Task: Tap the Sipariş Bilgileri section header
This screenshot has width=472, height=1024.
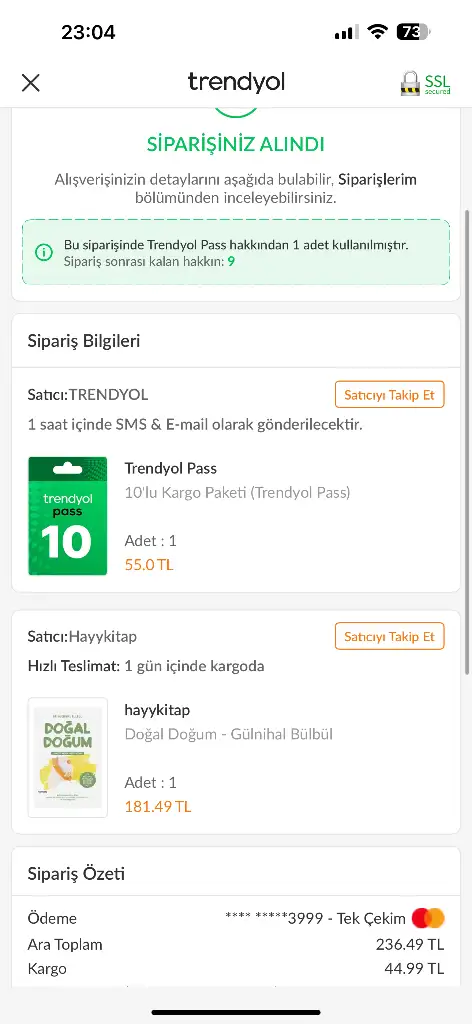Action: tap(84, 341)
